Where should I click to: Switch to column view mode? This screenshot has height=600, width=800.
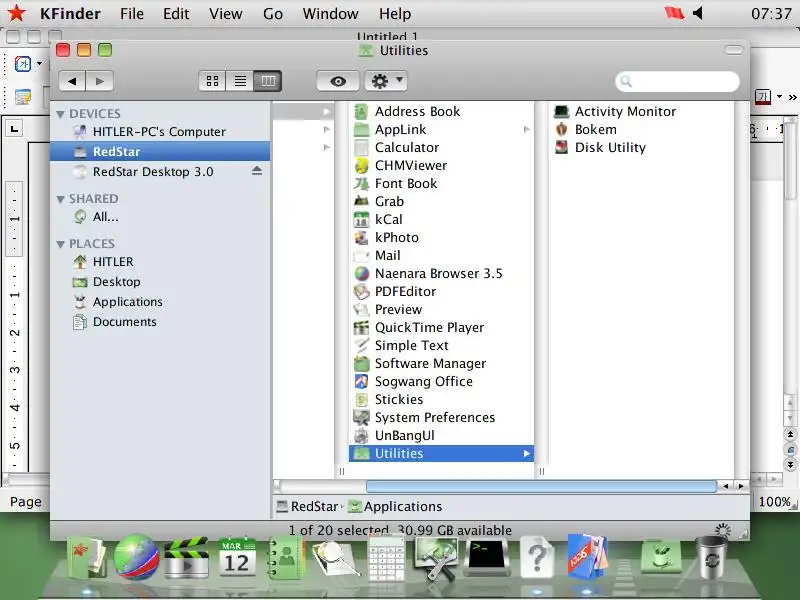(268, 81)
